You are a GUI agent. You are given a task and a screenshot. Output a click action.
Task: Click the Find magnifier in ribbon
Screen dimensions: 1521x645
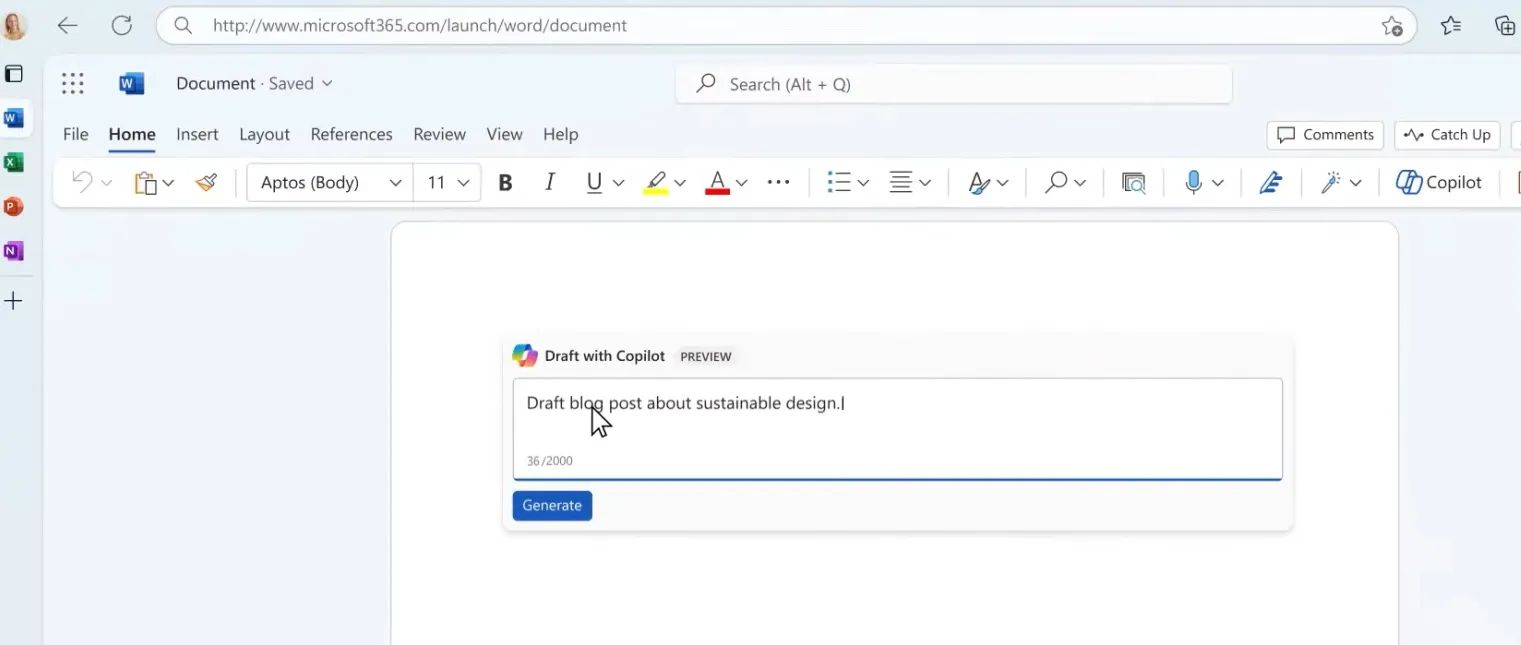click(1056, 182)
